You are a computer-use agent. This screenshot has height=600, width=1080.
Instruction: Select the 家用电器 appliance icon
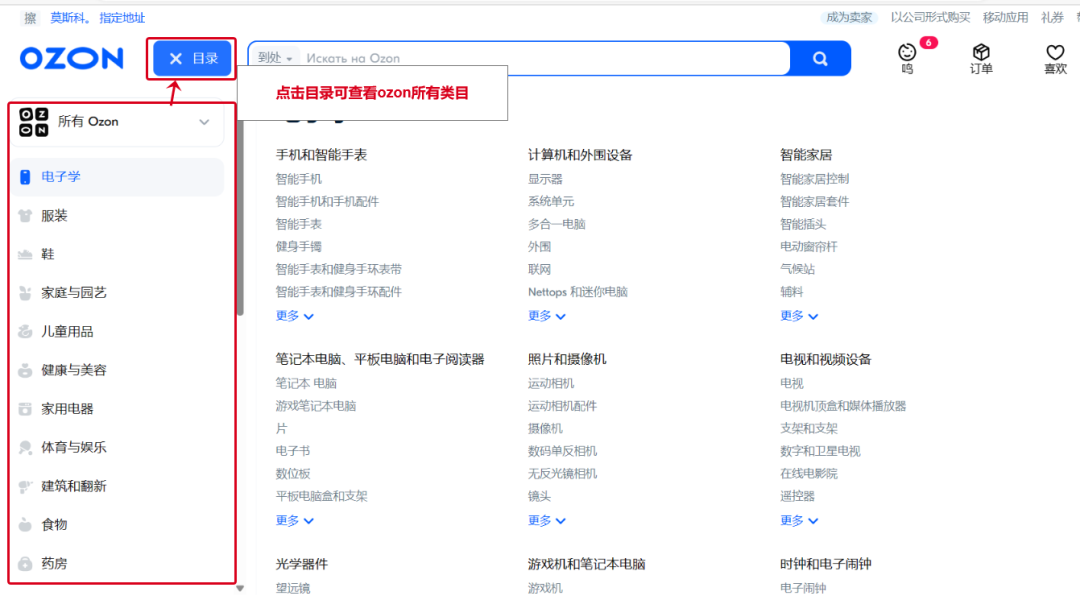pos(25,408)
